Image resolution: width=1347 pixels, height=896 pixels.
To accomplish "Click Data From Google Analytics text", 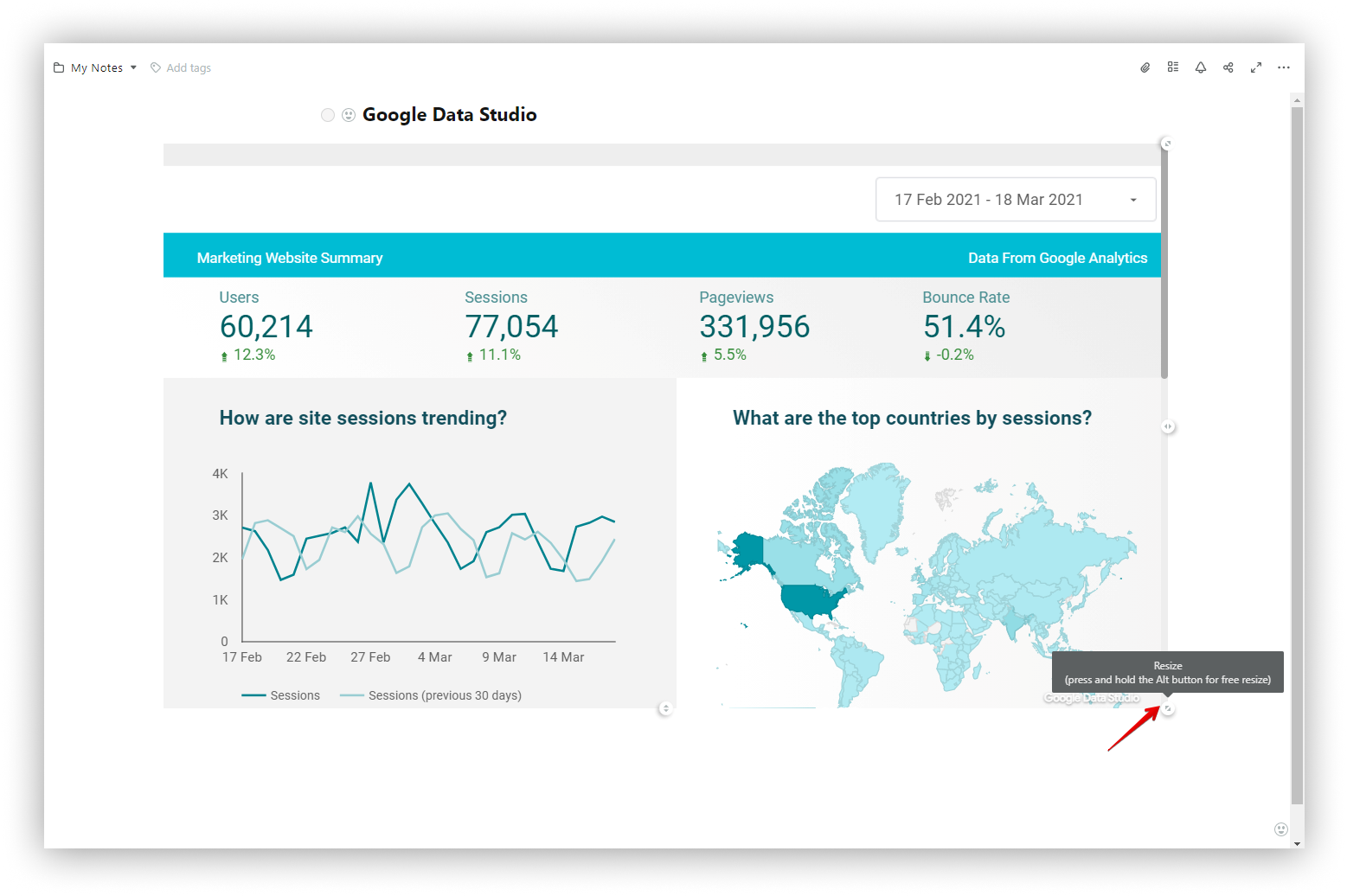I will coord(1057,258).
